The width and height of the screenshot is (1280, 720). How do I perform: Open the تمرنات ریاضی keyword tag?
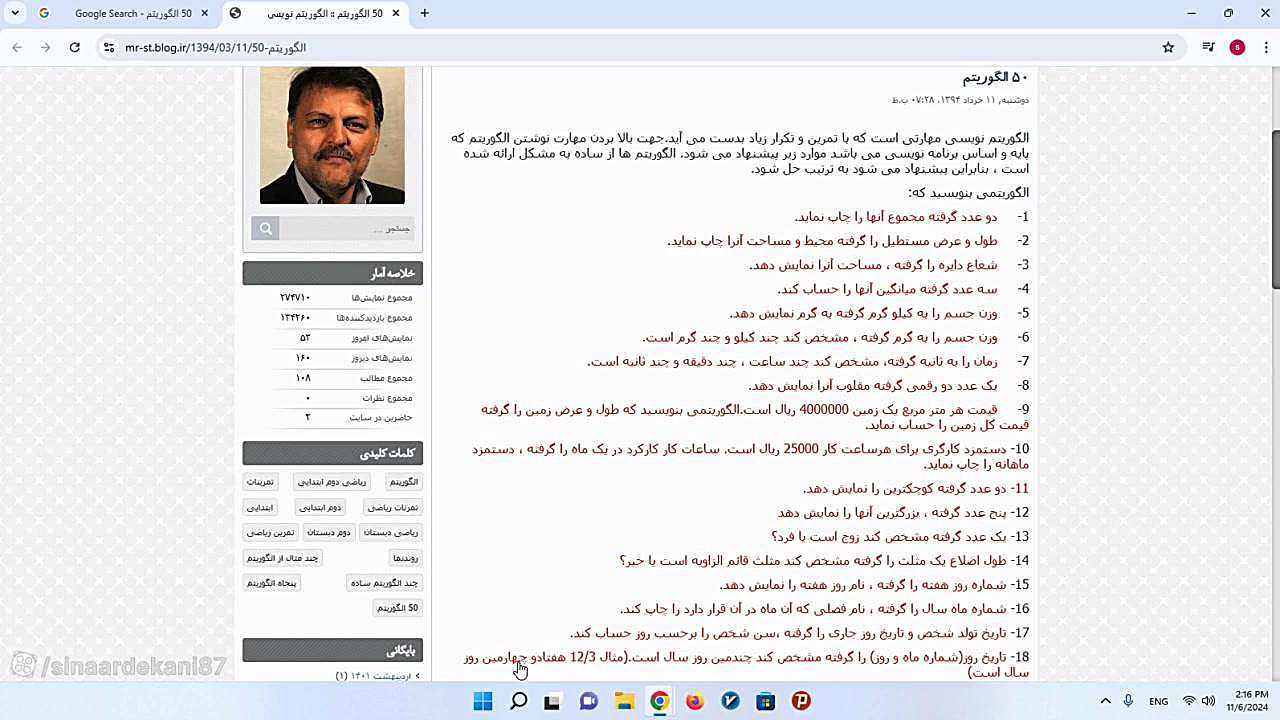[392, 508]
